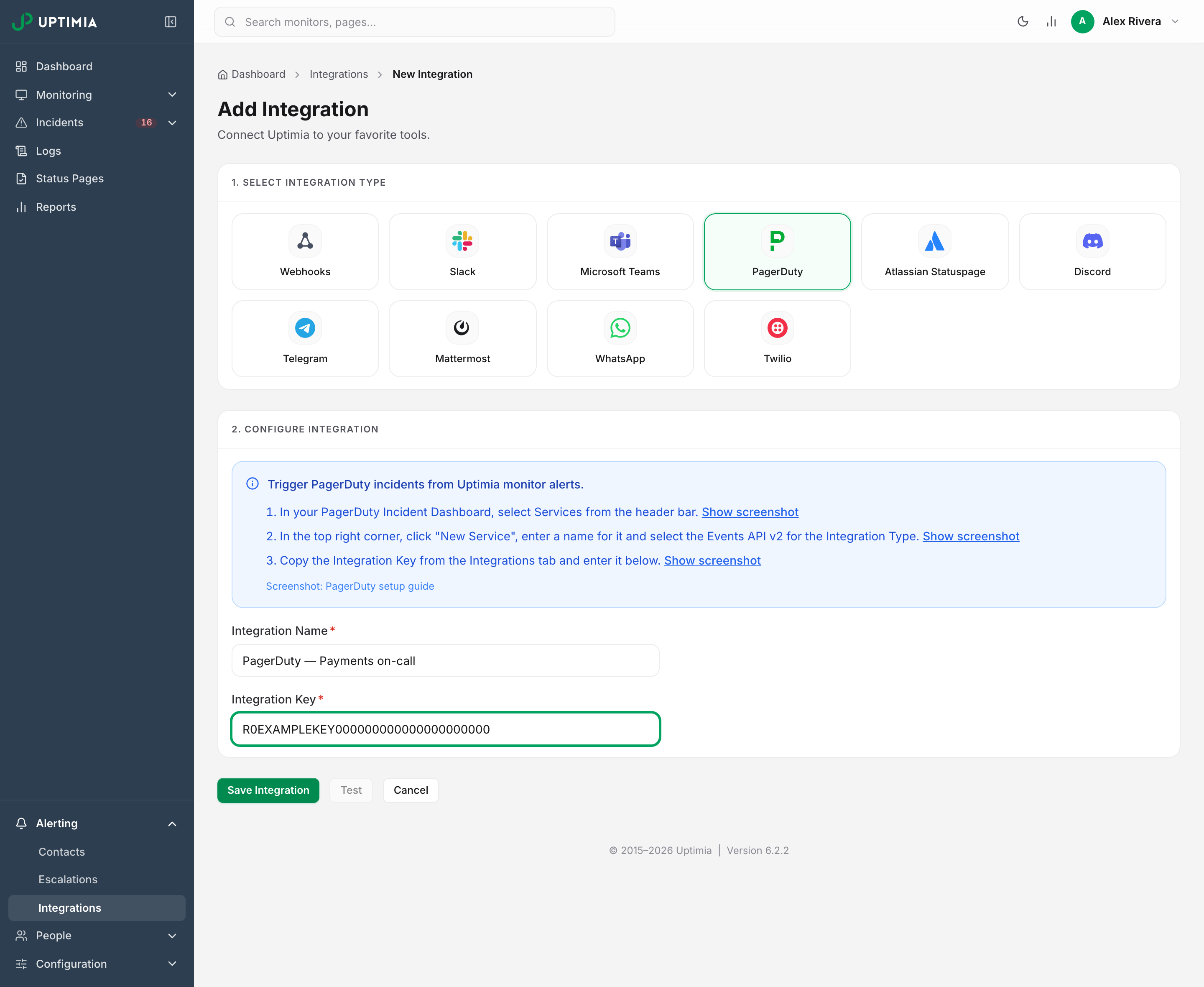This screenshot has height=987, width=1204.
Task: Open the bar chart stats icon in header
Action: pos(1051,22)
